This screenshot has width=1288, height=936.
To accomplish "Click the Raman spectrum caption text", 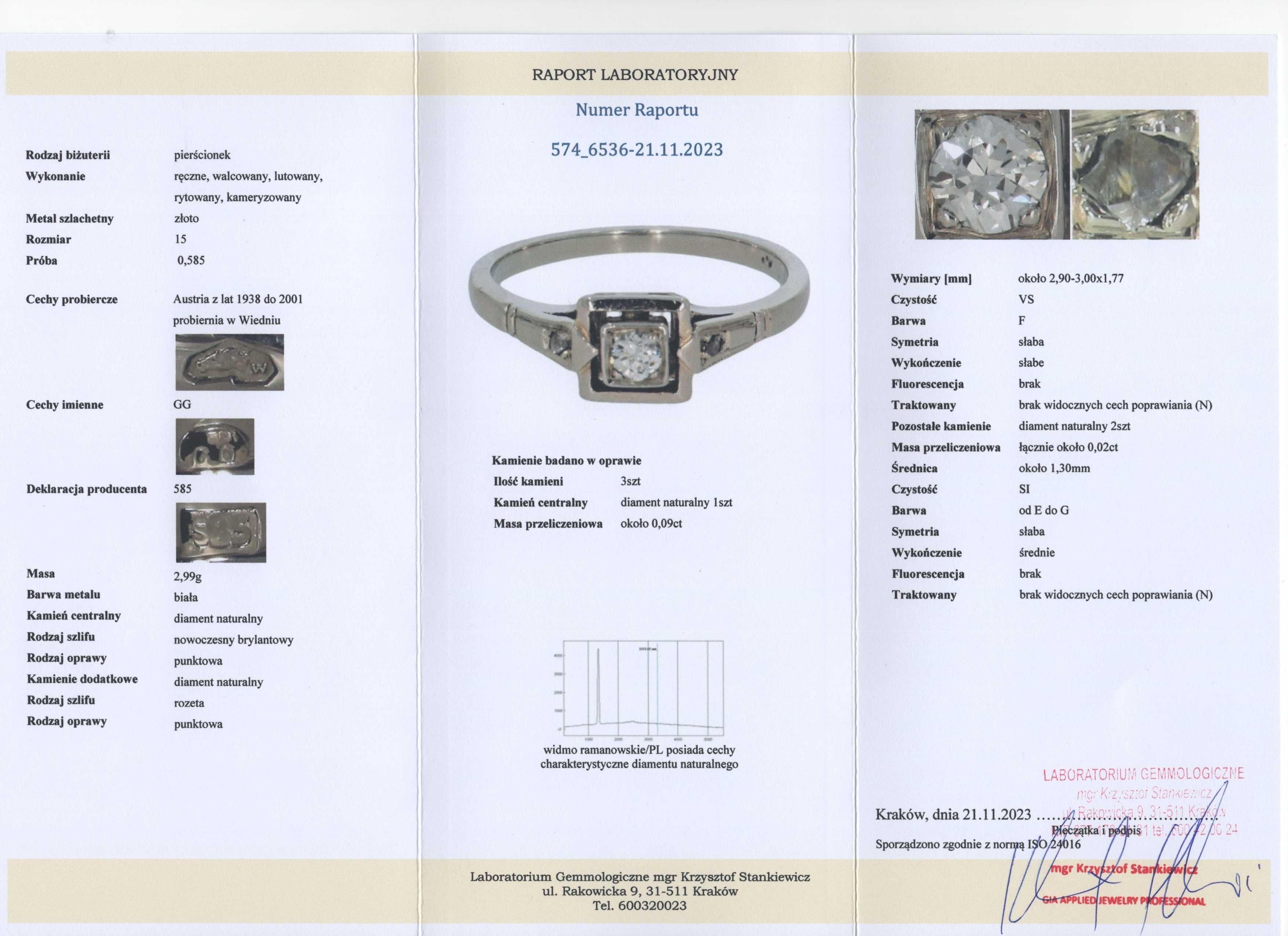I will pos(639,757).
